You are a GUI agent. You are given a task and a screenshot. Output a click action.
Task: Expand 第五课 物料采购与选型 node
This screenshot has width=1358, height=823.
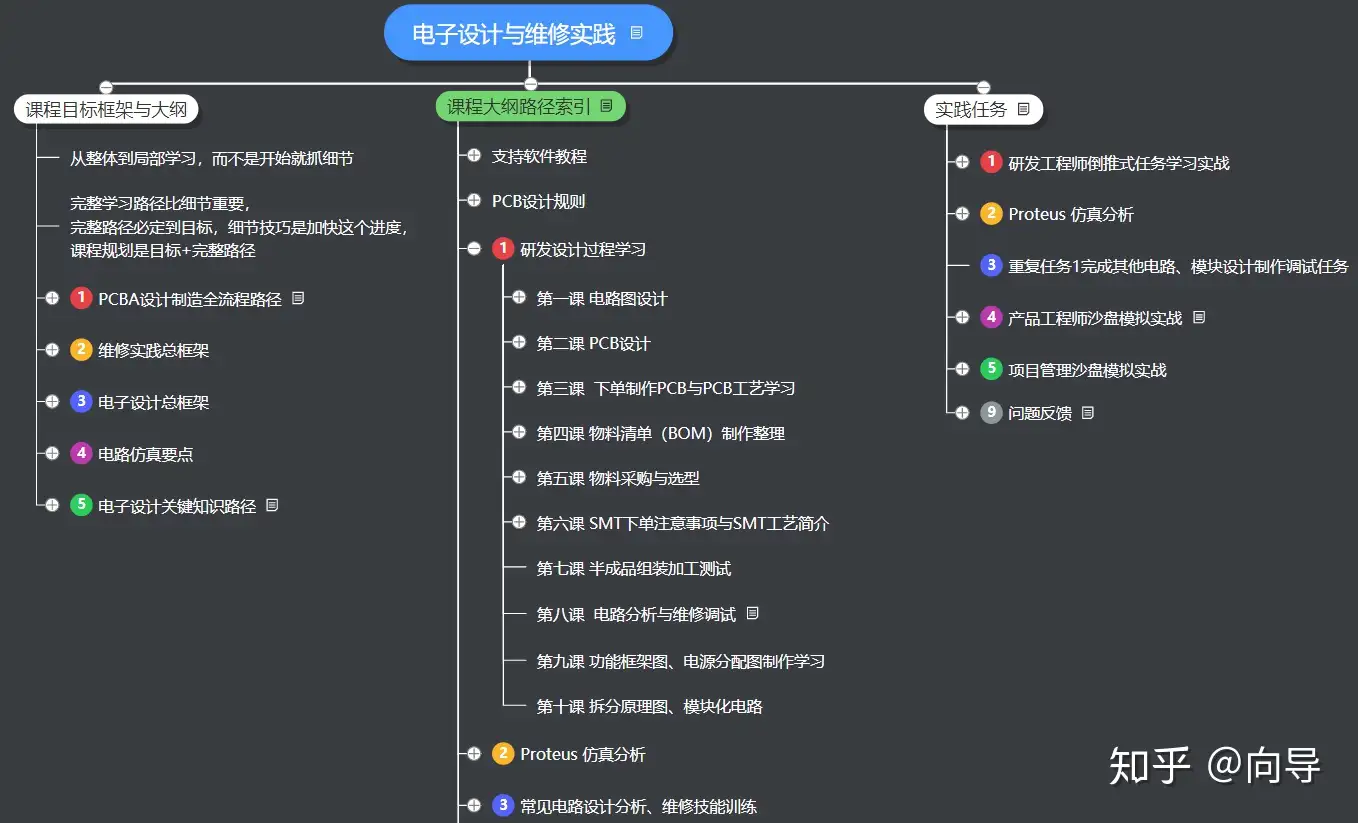pos(519,478)
